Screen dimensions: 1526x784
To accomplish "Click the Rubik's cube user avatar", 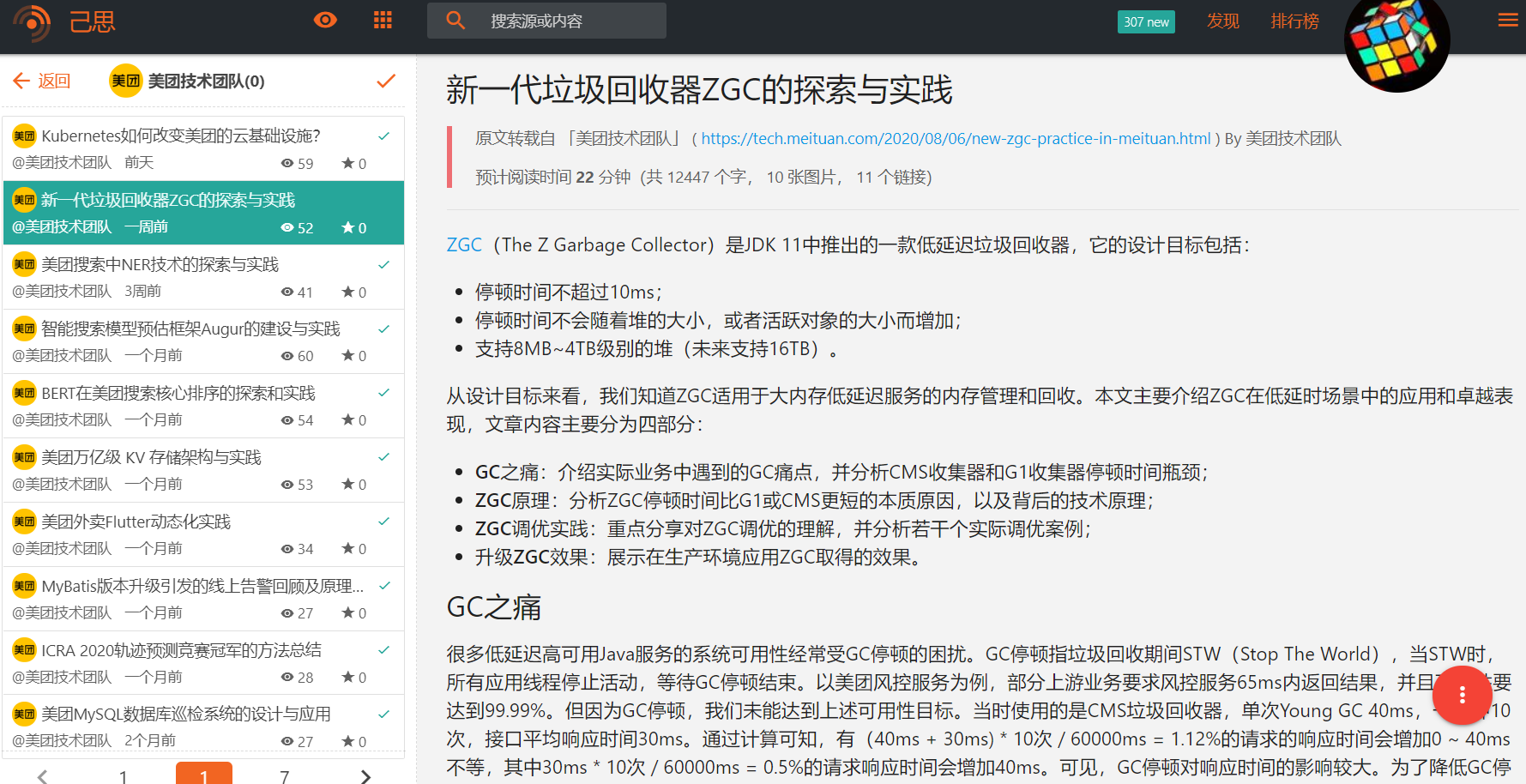I will coord(1396,39).
